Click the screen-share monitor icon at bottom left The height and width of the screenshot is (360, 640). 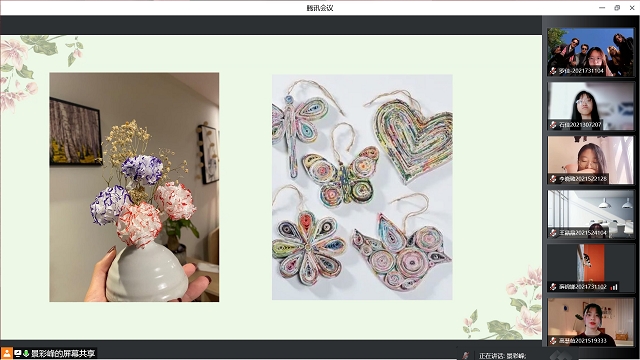[x=18, y=353]
